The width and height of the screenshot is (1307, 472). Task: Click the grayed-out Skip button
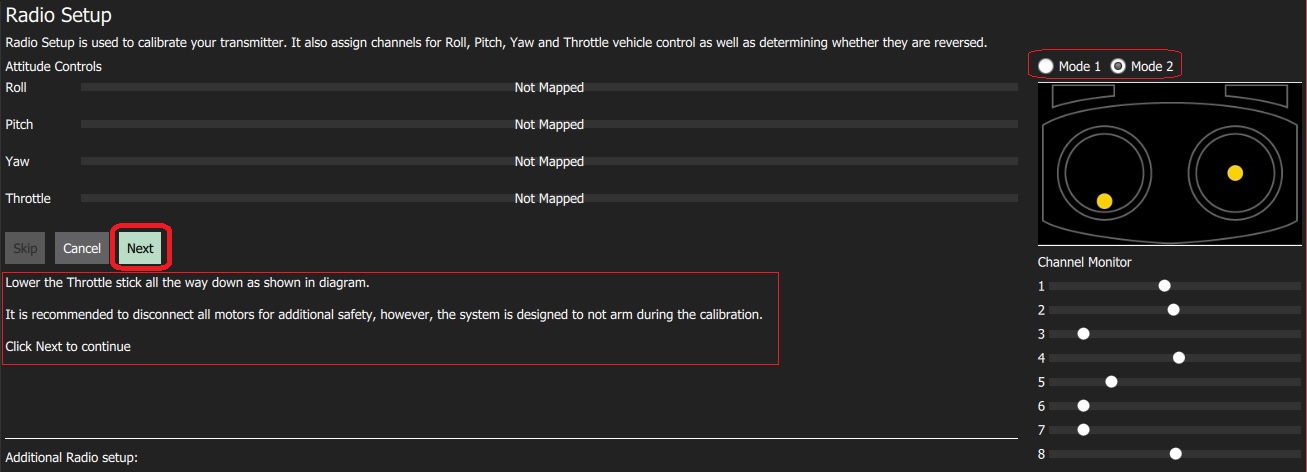click(x=25, y=248)
